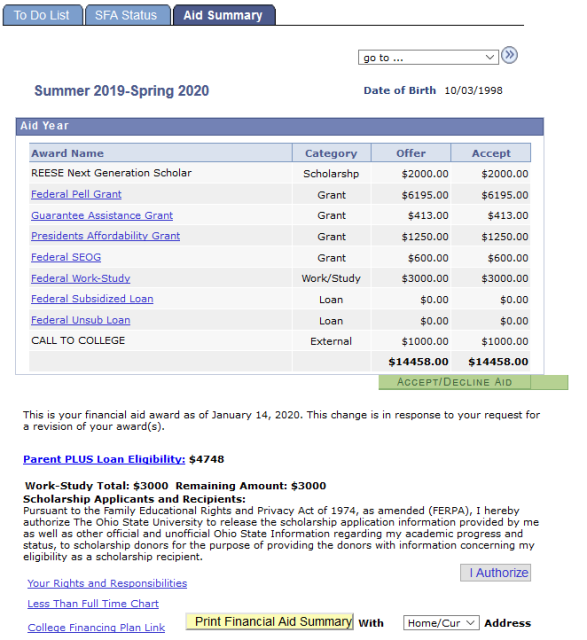
Task: Click the Summer 2019-Spring 2020 heading
Action: point(122,91)
